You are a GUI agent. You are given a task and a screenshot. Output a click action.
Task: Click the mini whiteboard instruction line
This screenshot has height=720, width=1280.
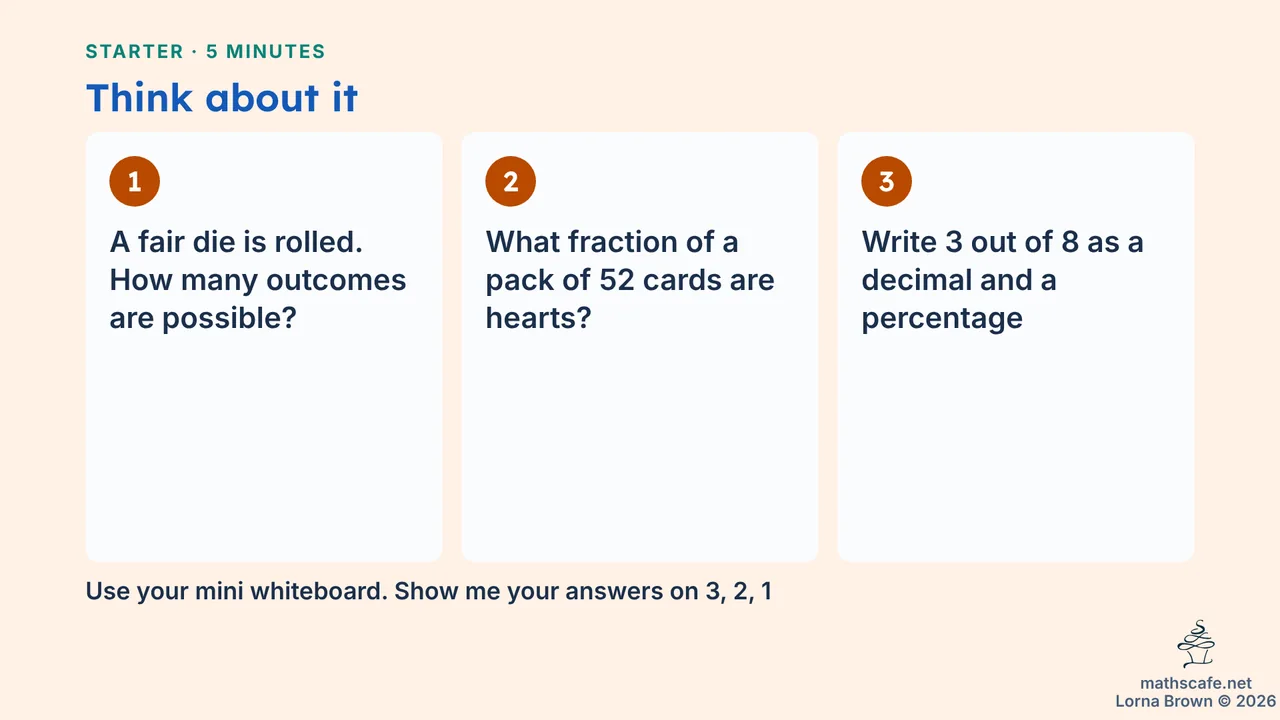pos(429,591)
